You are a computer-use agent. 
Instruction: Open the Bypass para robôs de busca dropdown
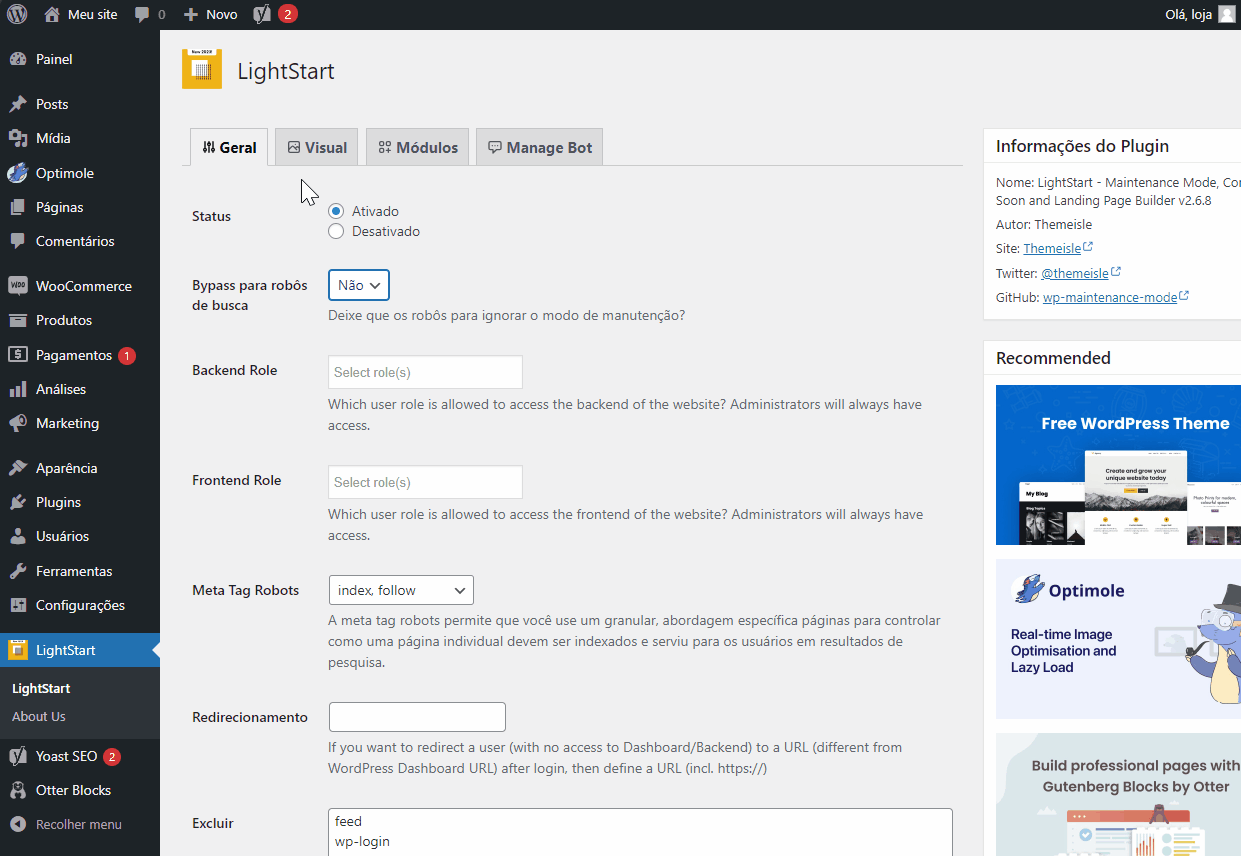coord(359,285)
